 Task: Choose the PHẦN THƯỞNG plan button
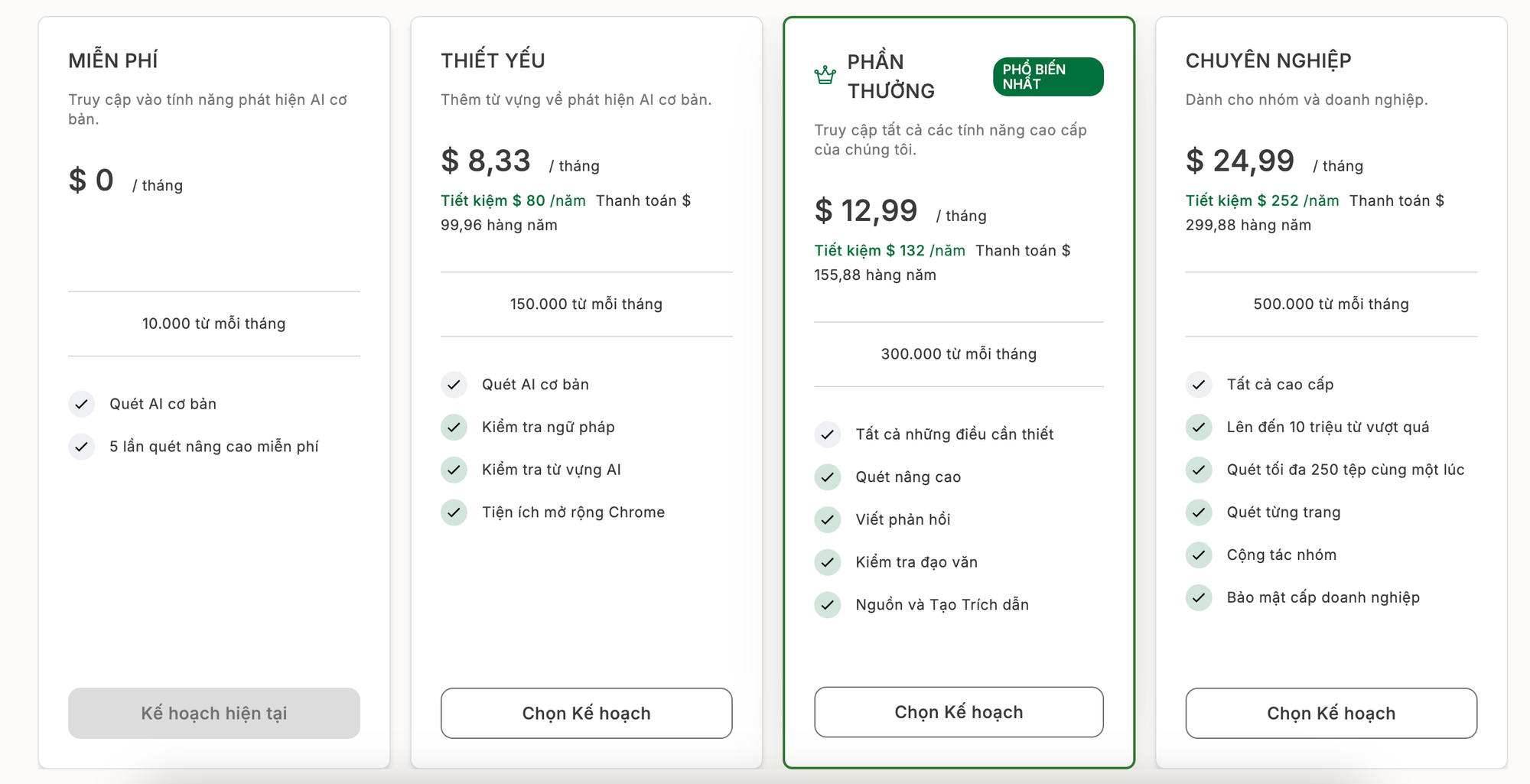coord(959,712)
